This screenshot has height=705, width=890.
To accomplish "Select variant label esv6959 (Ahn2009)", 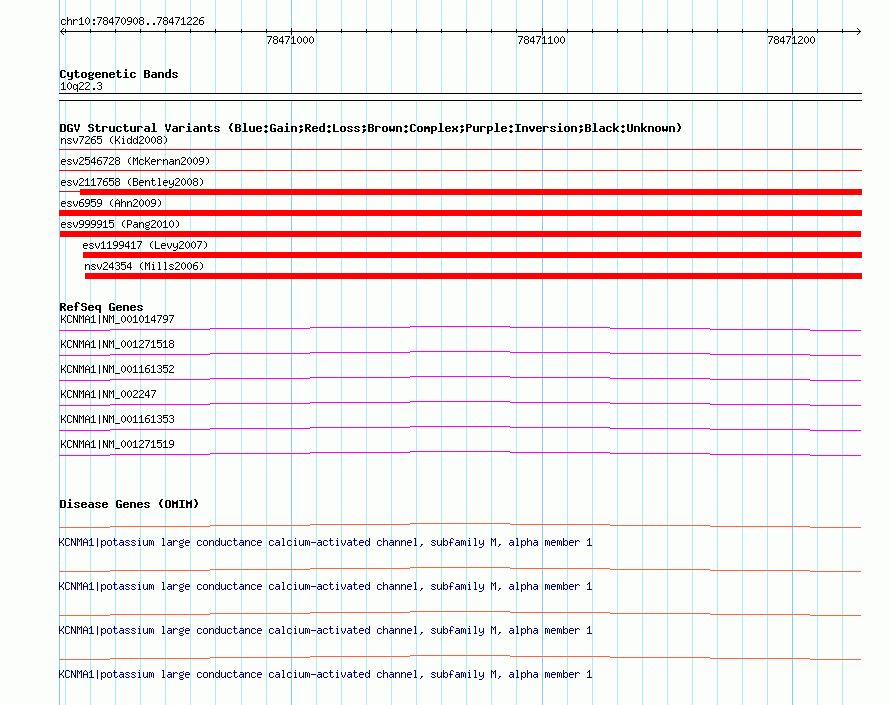I will click(x=111, y=203).
